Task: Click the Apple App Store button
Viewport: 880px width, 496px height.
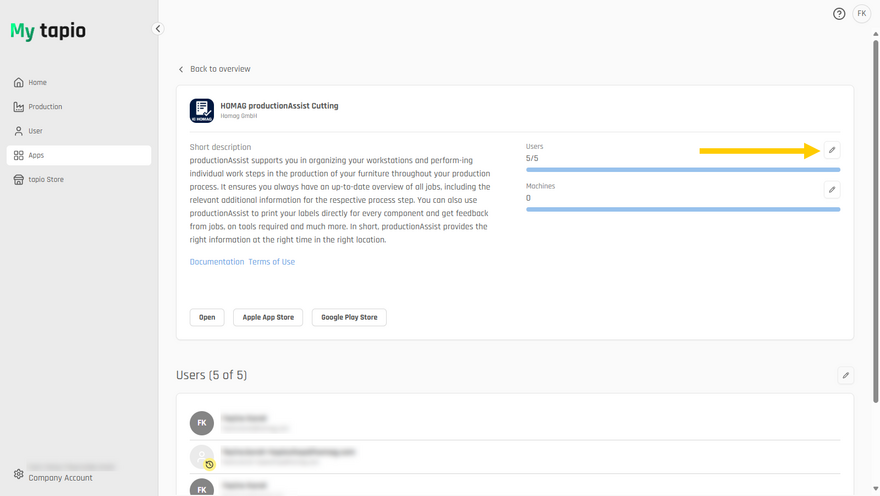Action: (x=268, y=318)
